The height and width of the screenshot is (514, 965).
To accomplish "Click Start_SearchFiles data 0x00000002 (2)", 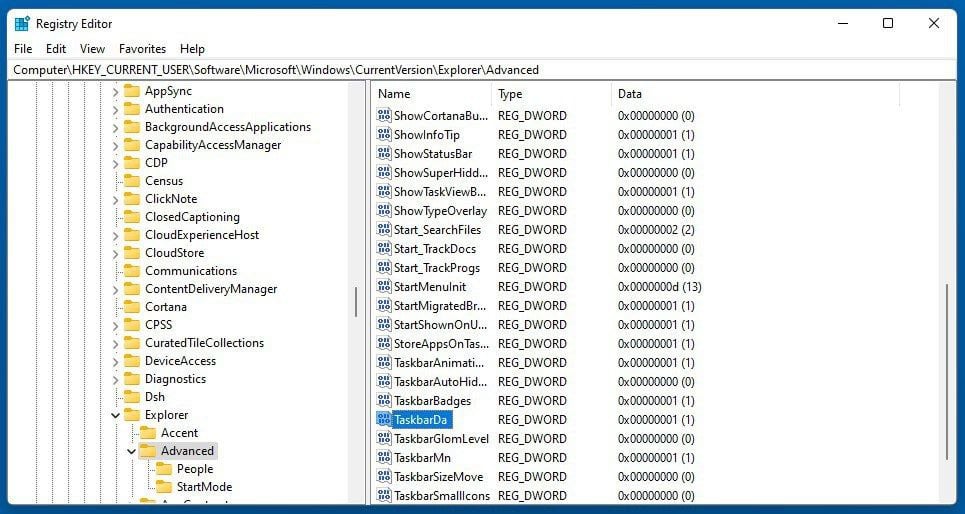I will [x=656, y=230].
